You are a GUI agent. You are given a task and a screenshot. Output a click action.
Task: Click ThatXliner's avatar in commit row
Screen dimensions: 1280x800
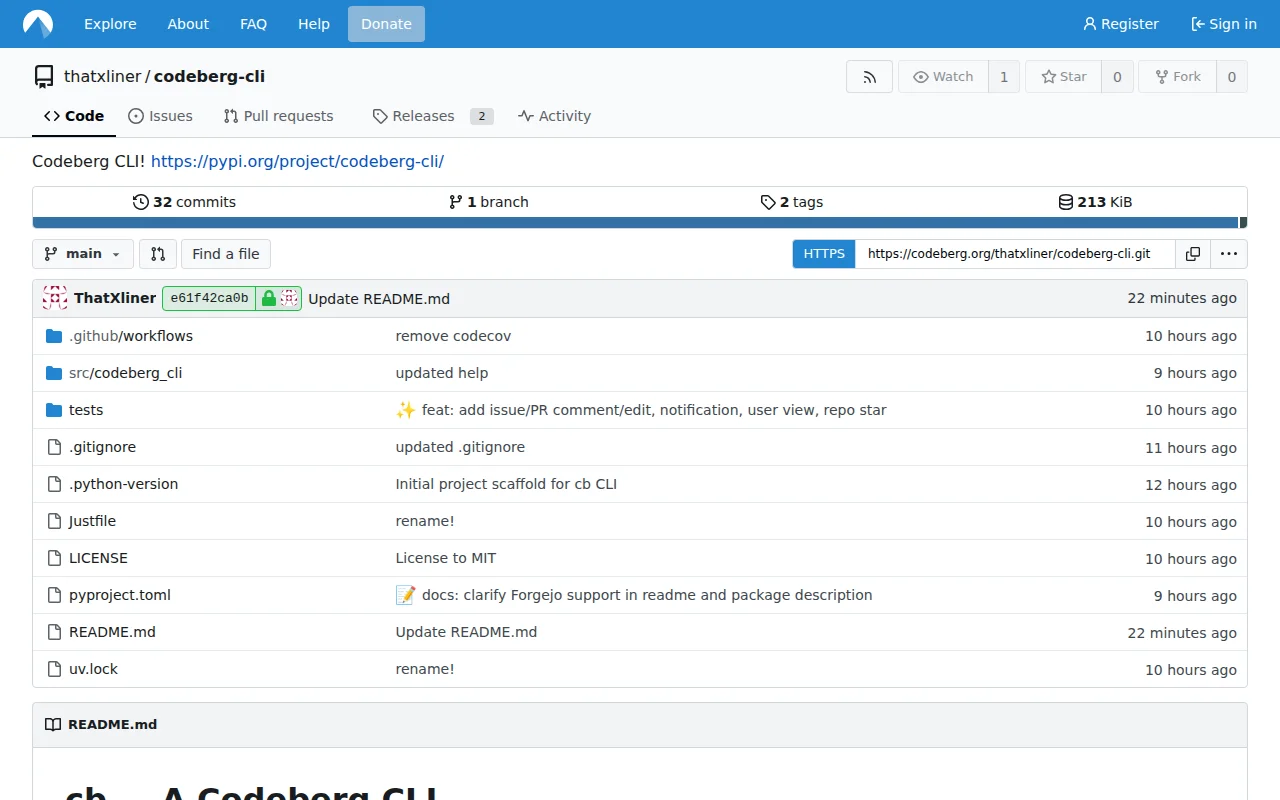point(55,298)
